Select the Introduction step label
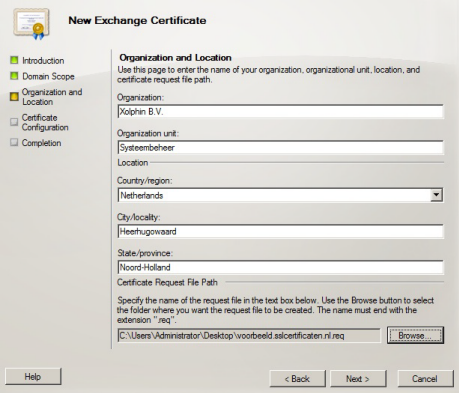This screenshot has height=393, width=459. (43, 61)
